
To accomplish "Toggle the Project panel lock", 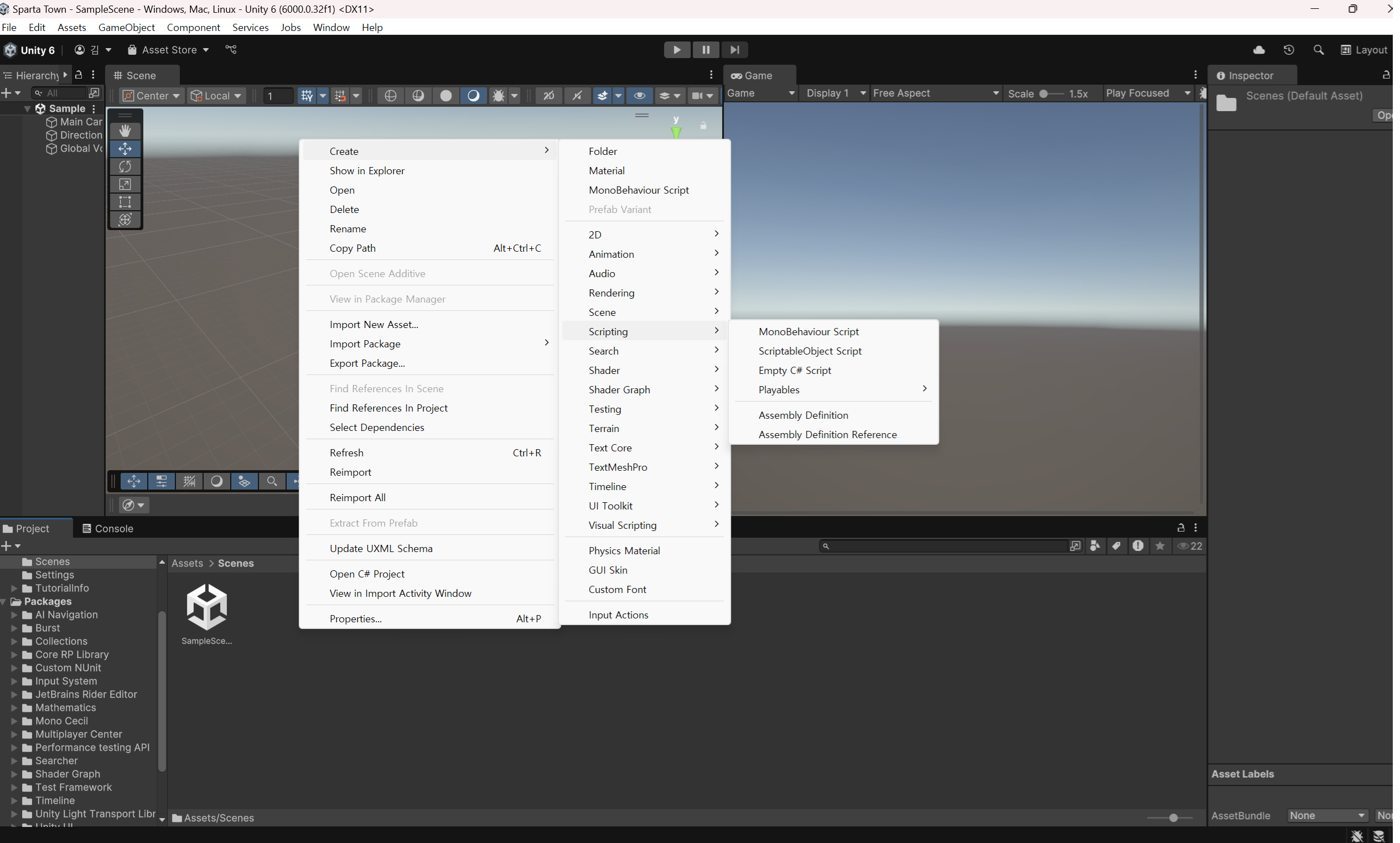I will pyautogui.click(x=1181, y=528).
